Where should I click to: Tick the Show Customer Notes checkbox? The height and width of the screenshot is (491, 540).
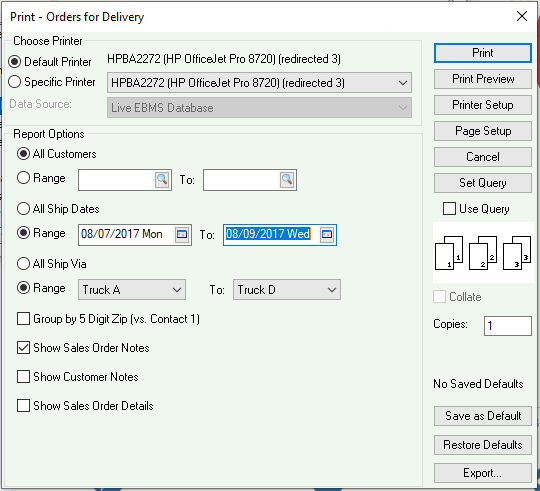(23, 377)
